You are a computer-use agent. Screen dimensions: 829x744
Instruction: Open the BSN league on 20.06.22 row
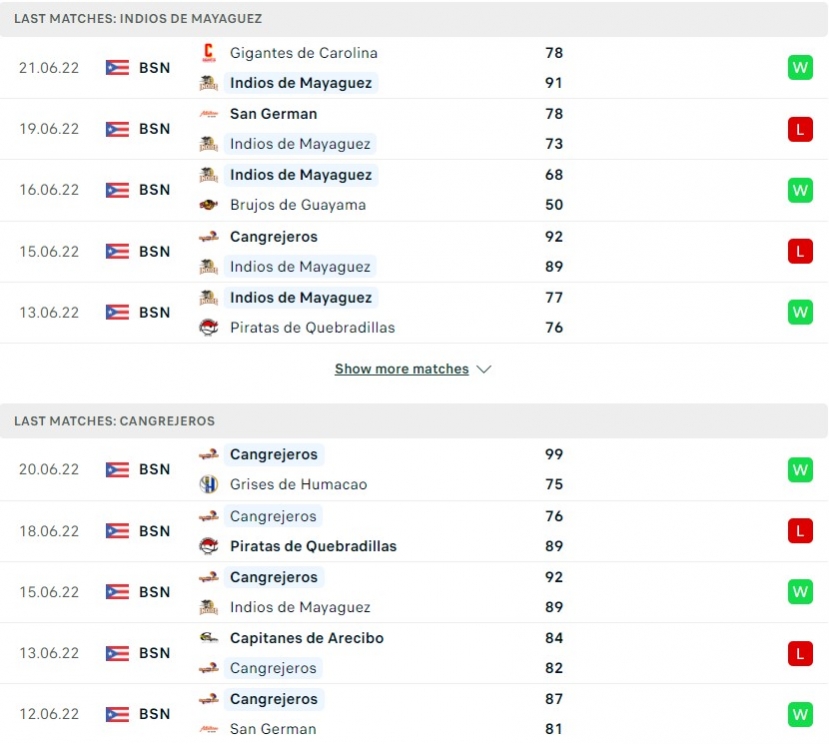pos(154,470)
